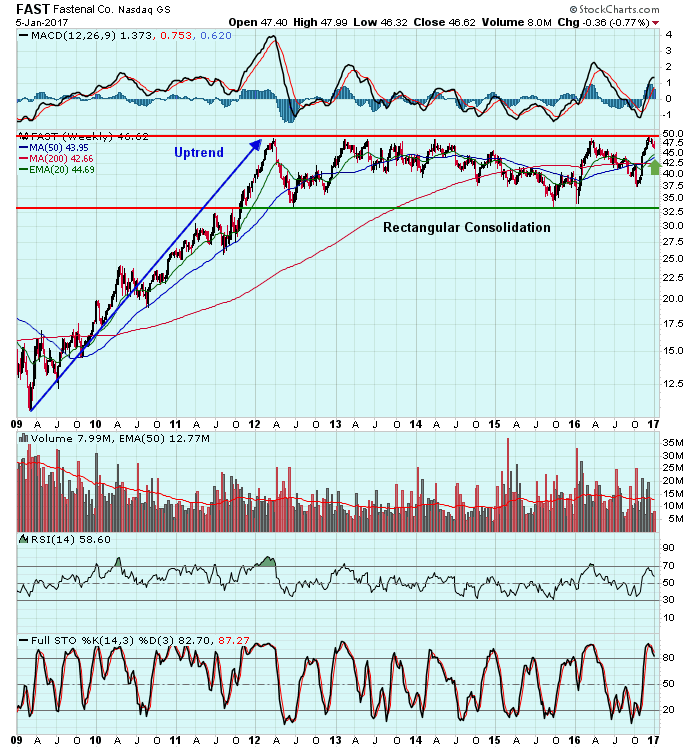
Task: Click the 82.70 stochastic %K value
Action: pos(196,640)
